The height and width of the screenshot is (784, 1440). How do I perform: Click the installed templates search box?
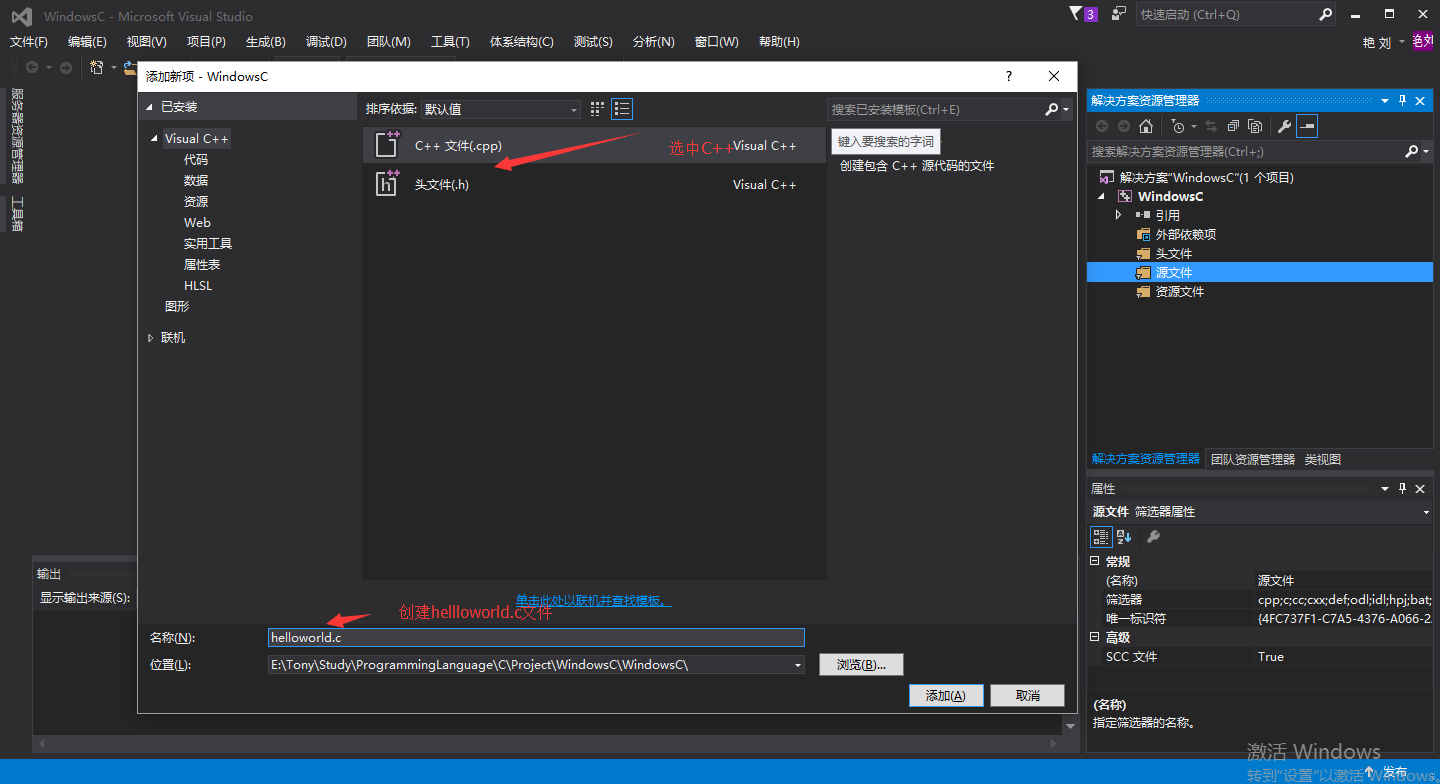(x=936, y=109)
